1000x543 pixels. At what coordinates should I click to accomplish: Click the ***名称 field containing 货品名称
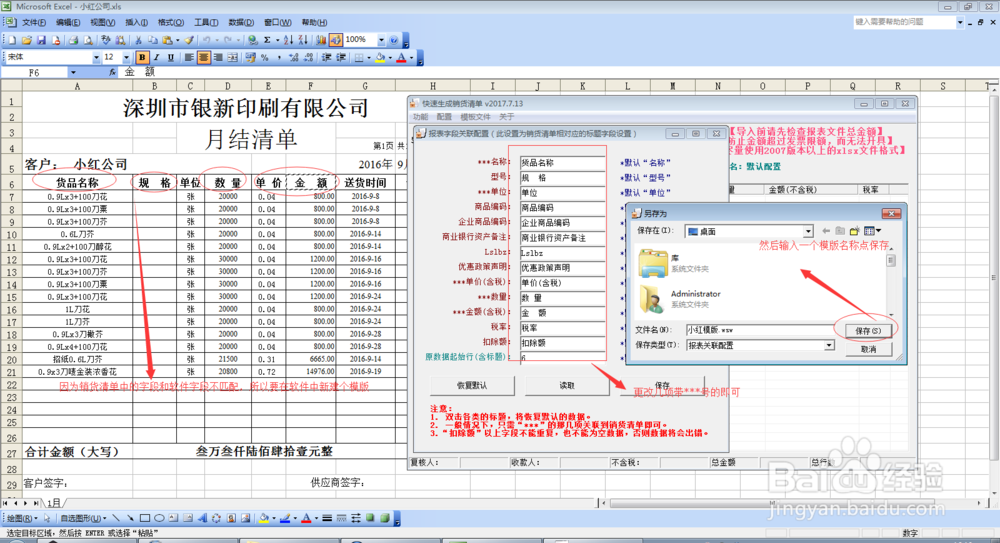(x=562, y=163)
